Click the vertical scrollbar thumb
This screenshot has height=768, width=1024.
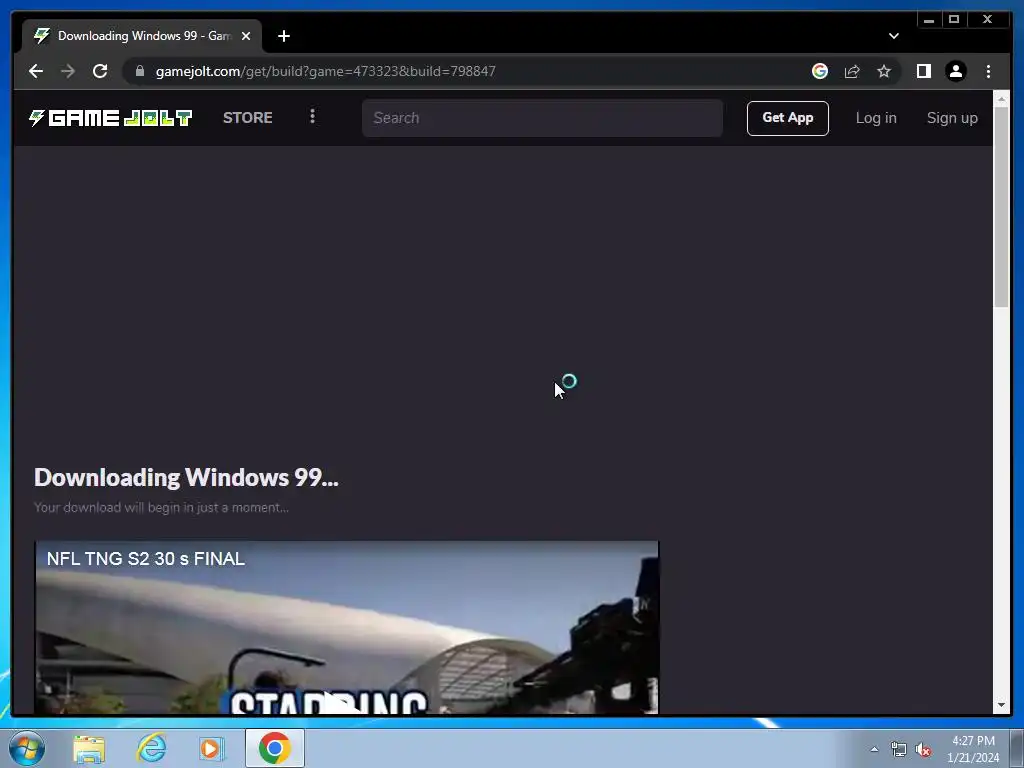coord(1001,206)
